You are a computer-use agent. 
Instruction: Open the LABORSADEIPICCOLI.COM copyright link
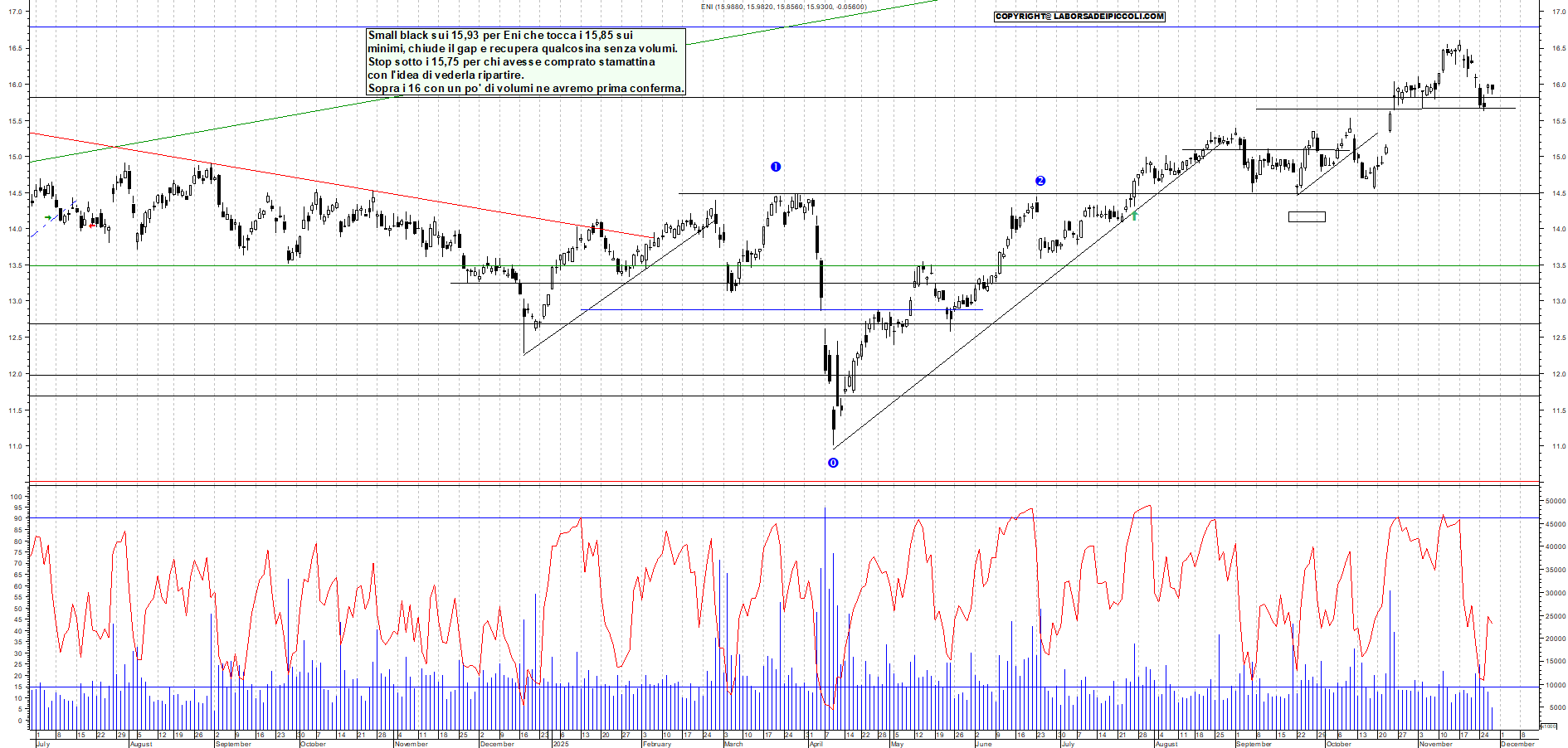(x=1079, y=16)
